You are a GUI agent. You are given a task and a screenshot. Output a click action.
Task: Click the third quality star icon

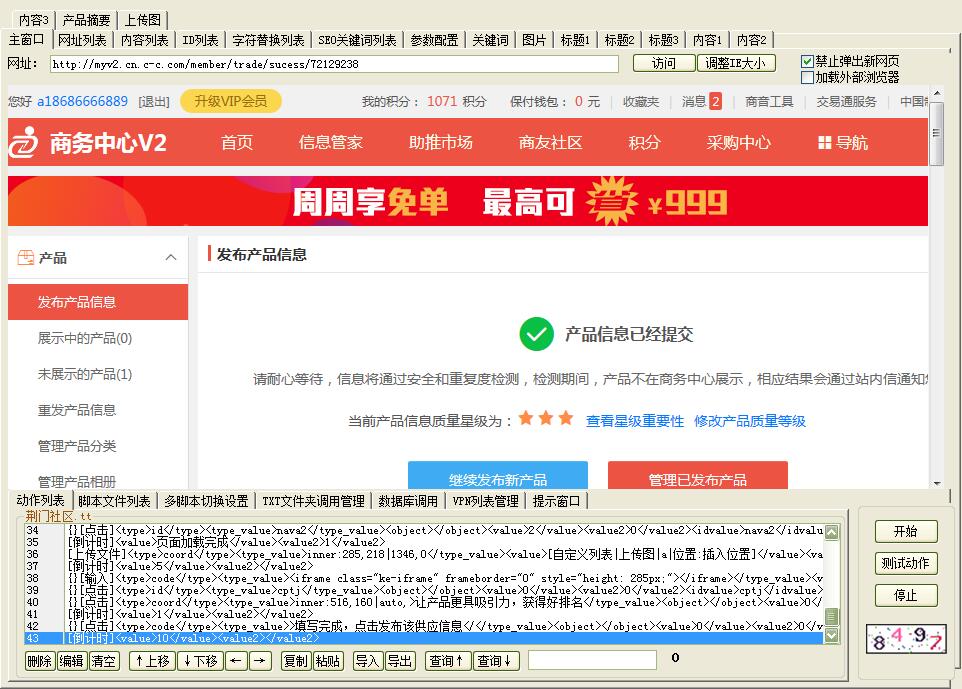[566, 418]
